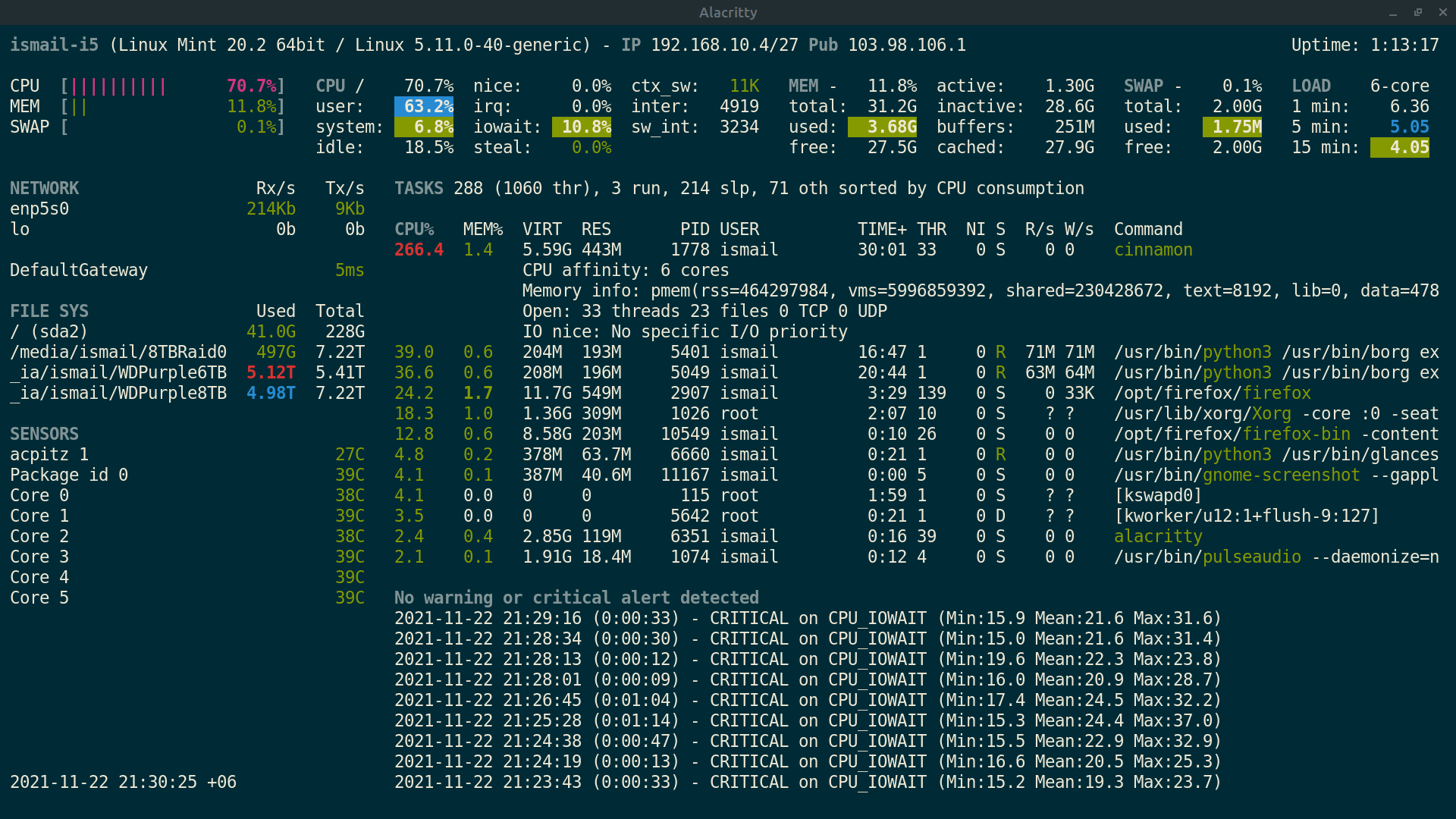Viewport: 1456px width, 819px height.
Task: Click the acpitz 1 sensor row
Action: 187,455
